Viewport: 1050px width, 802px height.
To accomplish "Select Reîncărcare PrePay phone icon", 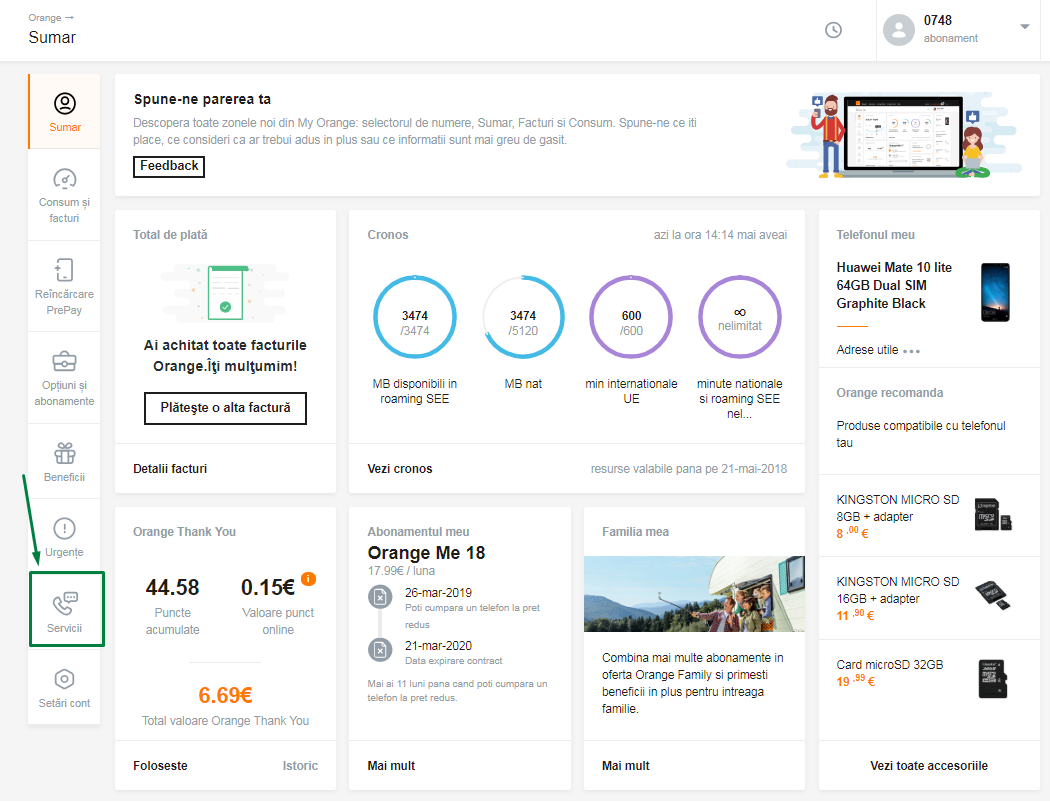I will pyautogui.click(x=64, y=270).
